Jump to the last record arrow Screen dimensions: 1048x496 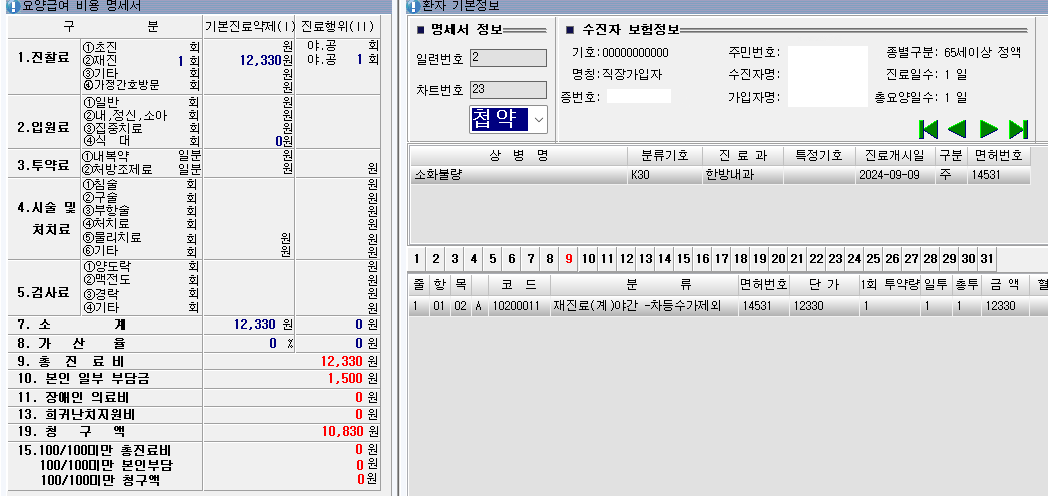1018,128
